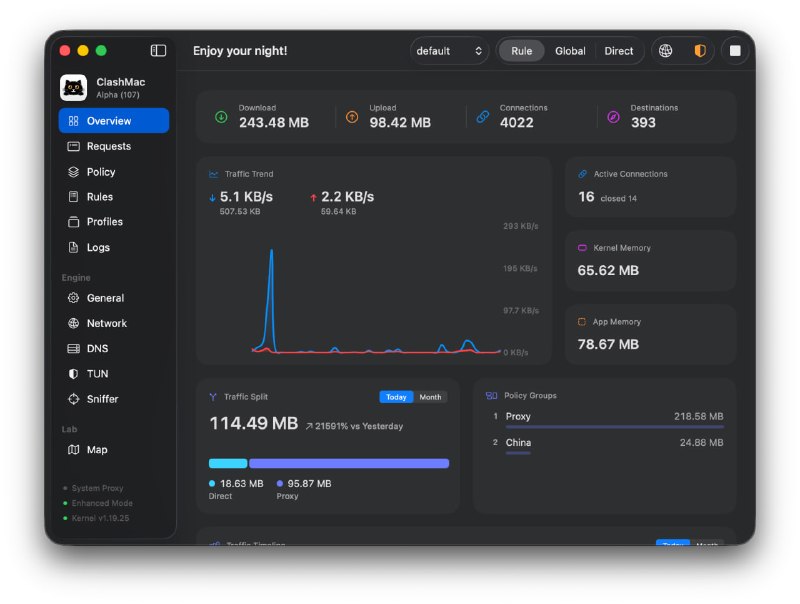
Task: Click the China policy group row
Action: tap(608, 445)
